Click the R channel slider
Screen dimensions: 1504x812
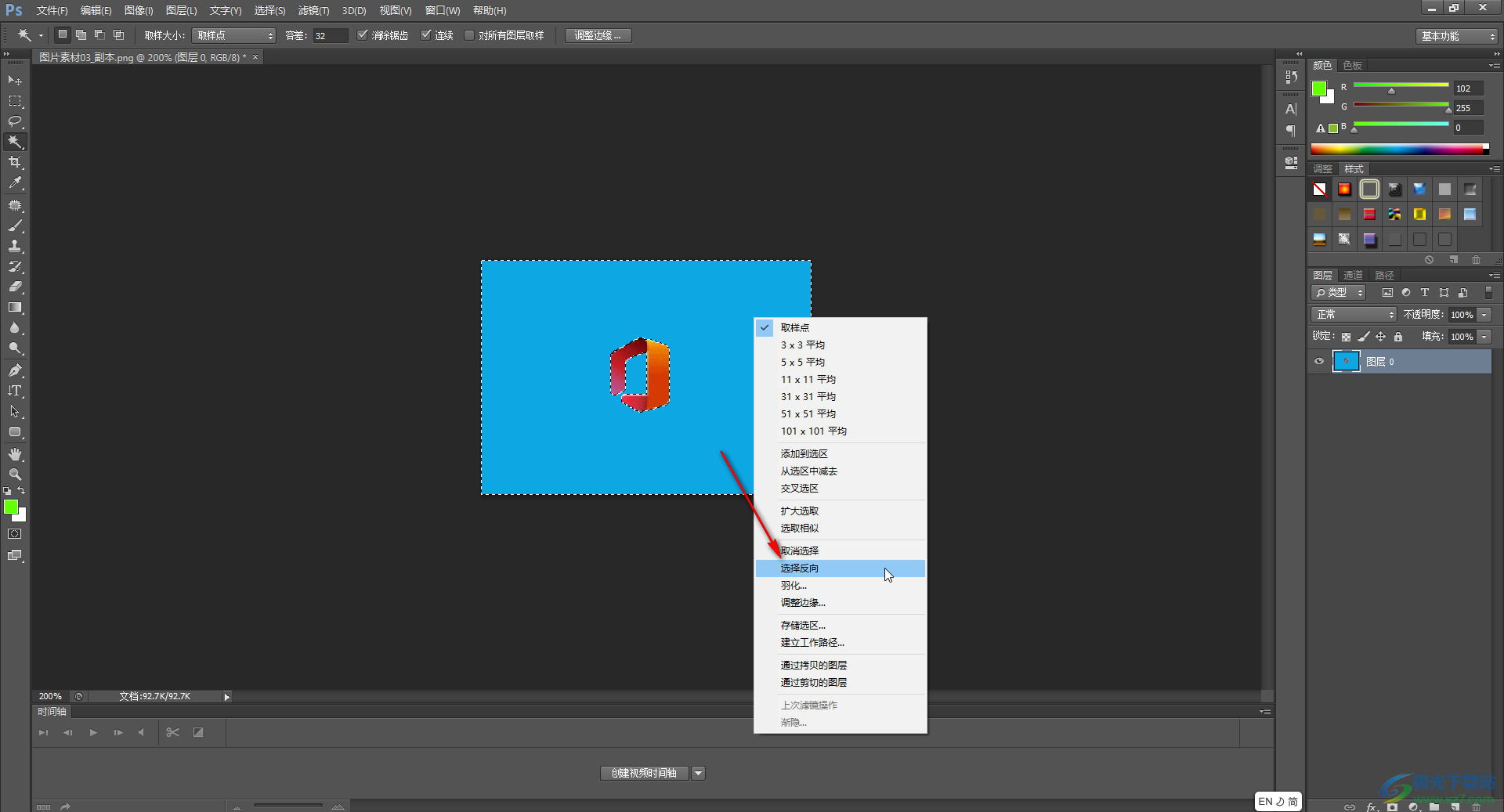(x=1401, y=85)
